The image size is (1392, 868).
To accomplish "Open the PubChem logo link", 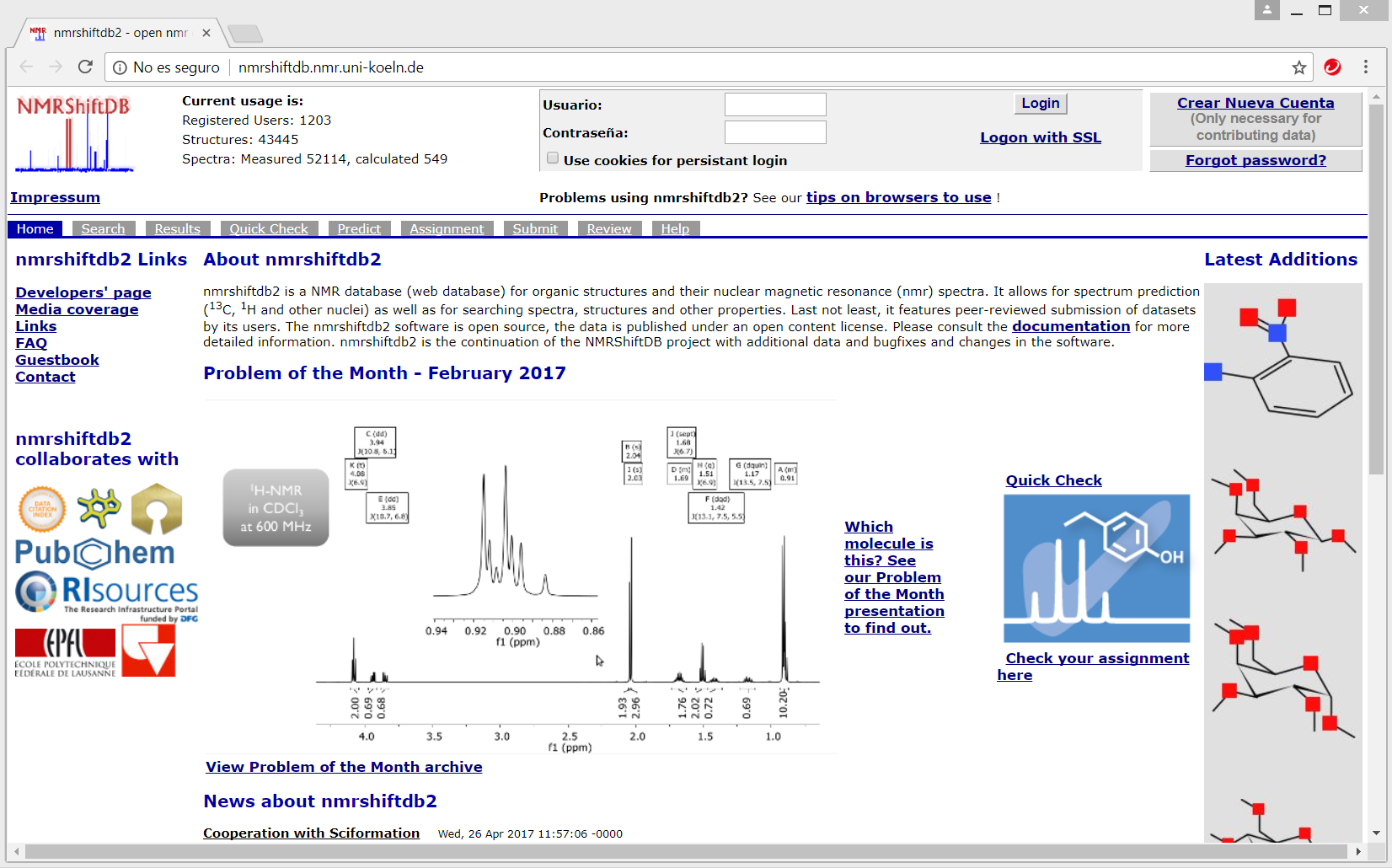I will (94, 553).
